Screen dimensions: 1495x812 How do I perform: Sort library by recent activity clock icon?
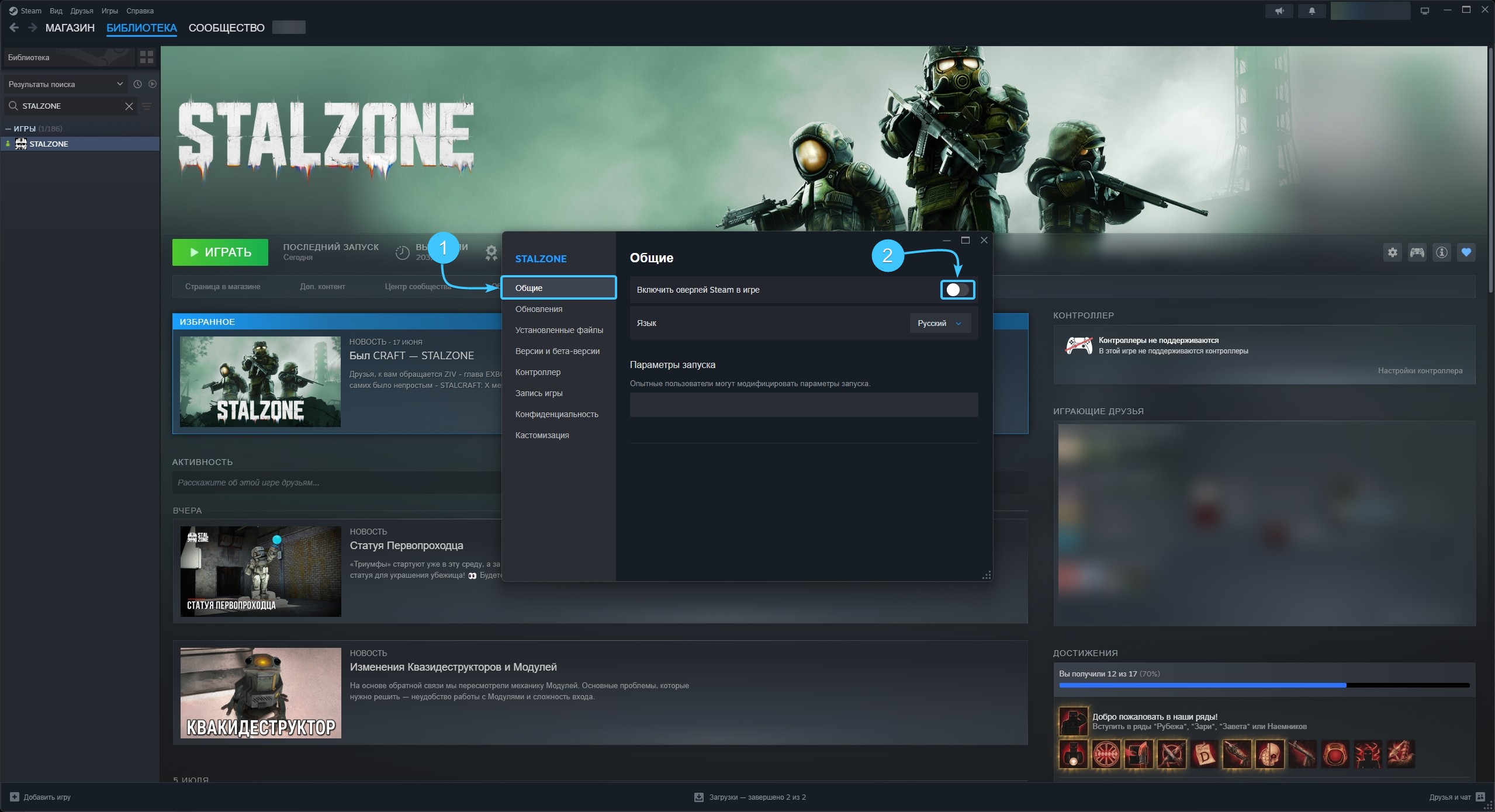click(137, 84)
